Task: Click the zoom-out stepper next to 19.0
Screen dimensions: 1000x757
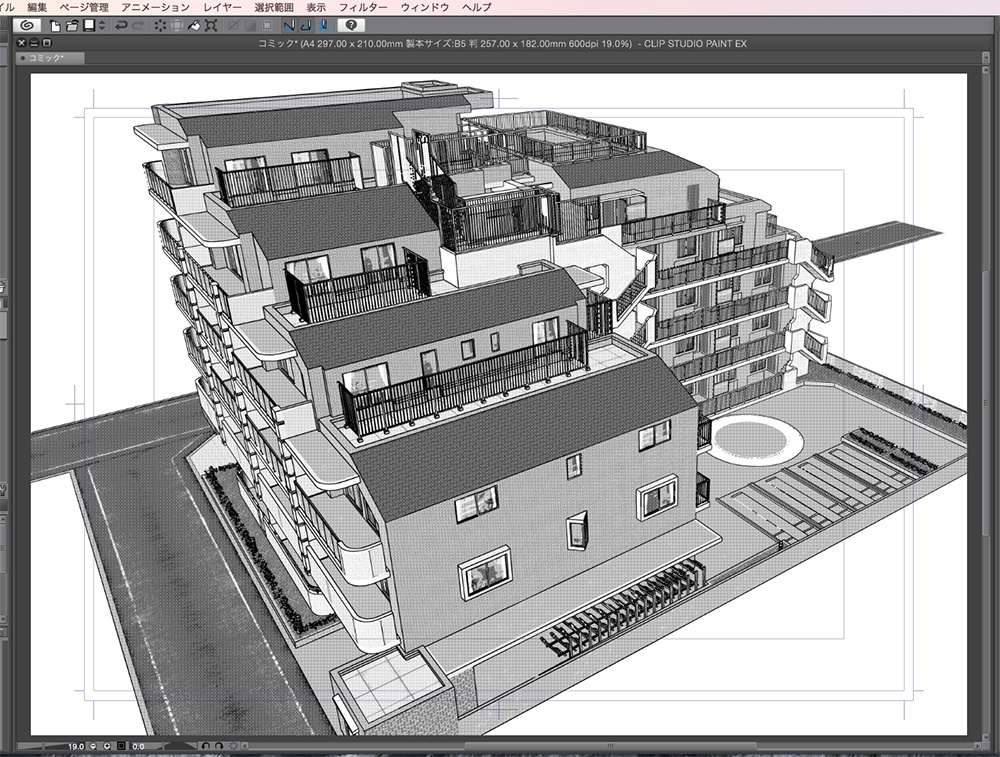Action: (x=93, y=745)
